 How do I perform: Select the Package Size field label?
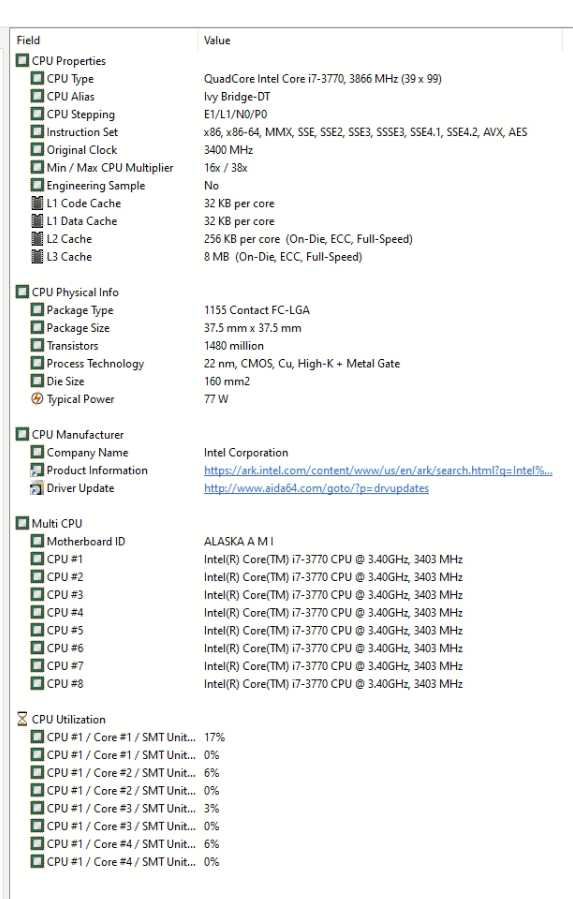click(x=78, y=327)
